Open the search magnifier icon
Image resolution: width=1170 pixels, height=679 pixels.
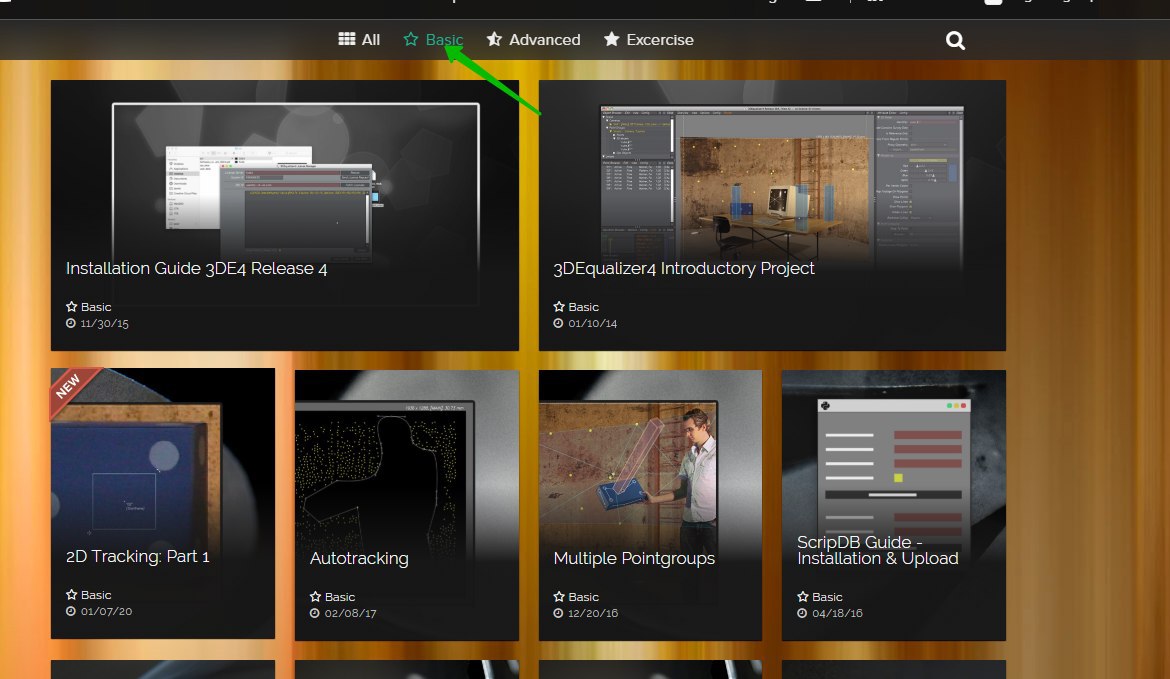[x=955, y=40]
